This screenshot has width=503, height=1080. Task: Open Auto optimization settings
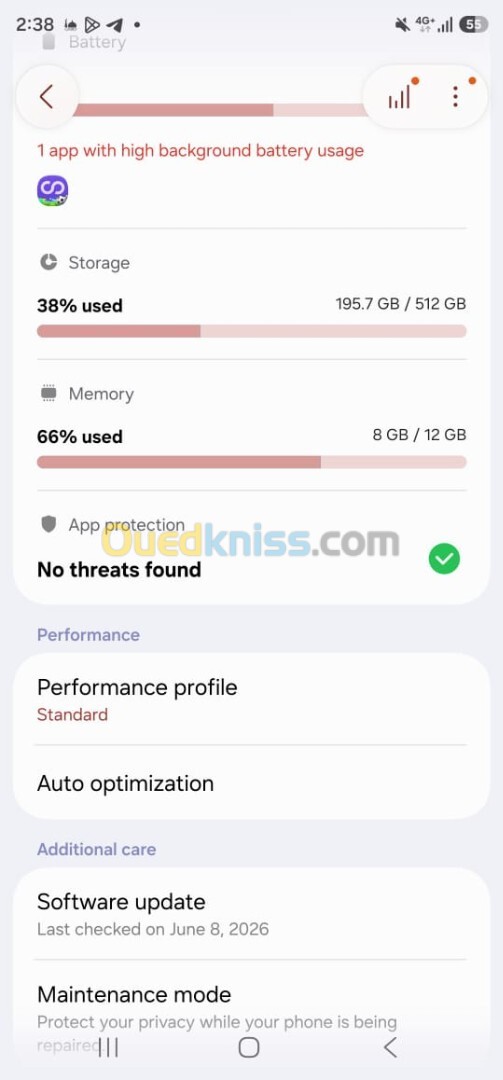[252, 783]
